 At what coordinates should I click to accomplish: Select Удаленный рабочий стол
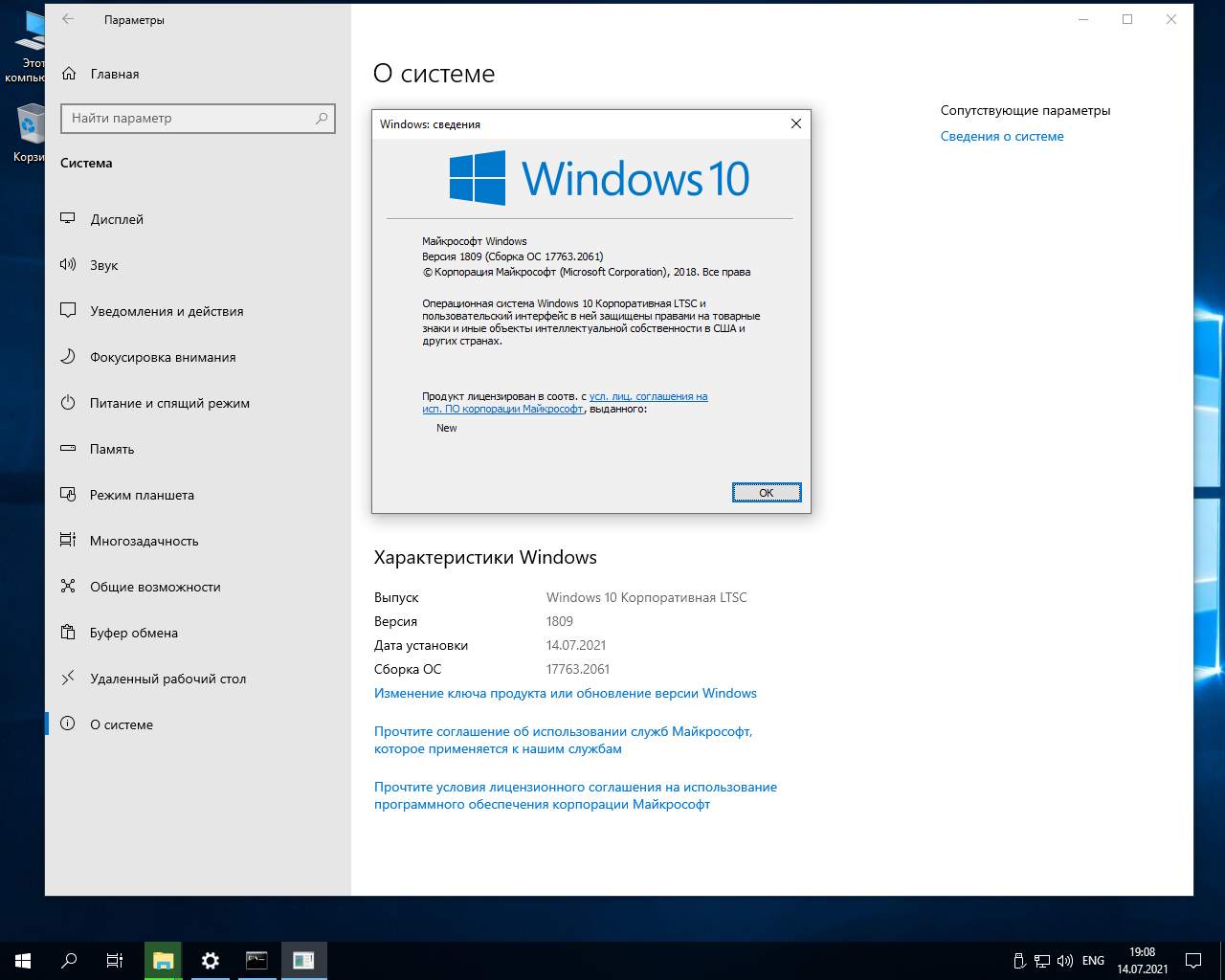[x=167, y=679]
